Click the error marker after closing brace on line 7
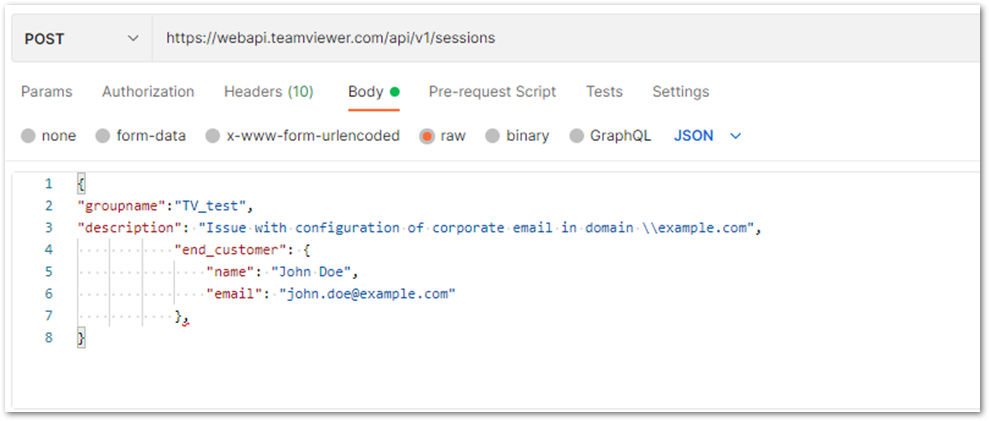Screen dimensions: 989x421 (x=185, y=324)
